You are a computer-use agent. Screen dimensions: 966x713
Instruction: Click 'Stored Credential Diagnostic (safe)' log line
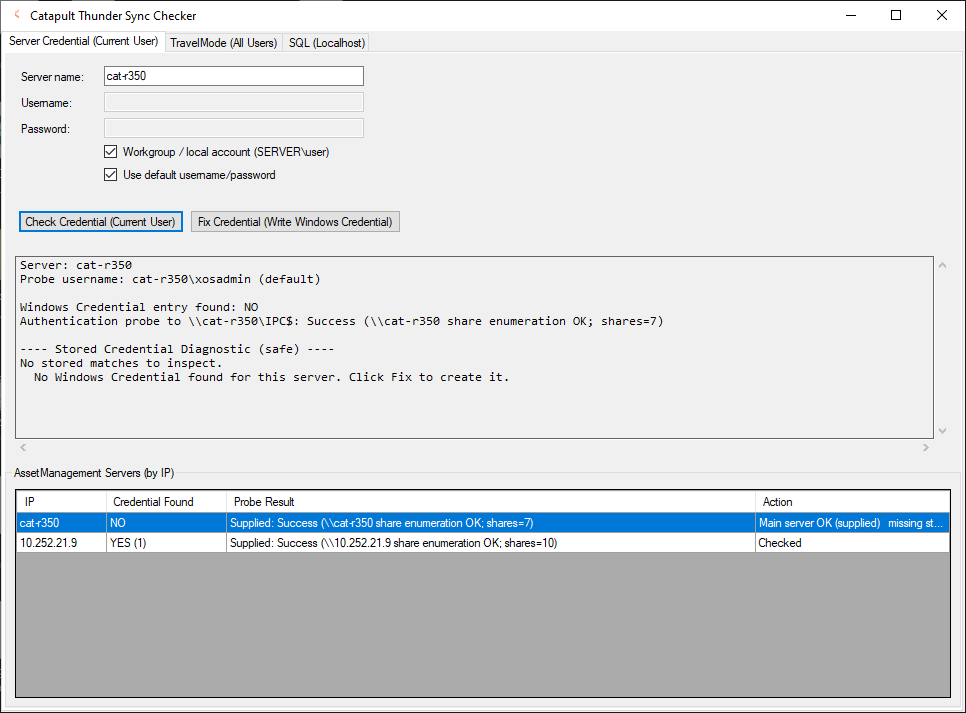177,349
